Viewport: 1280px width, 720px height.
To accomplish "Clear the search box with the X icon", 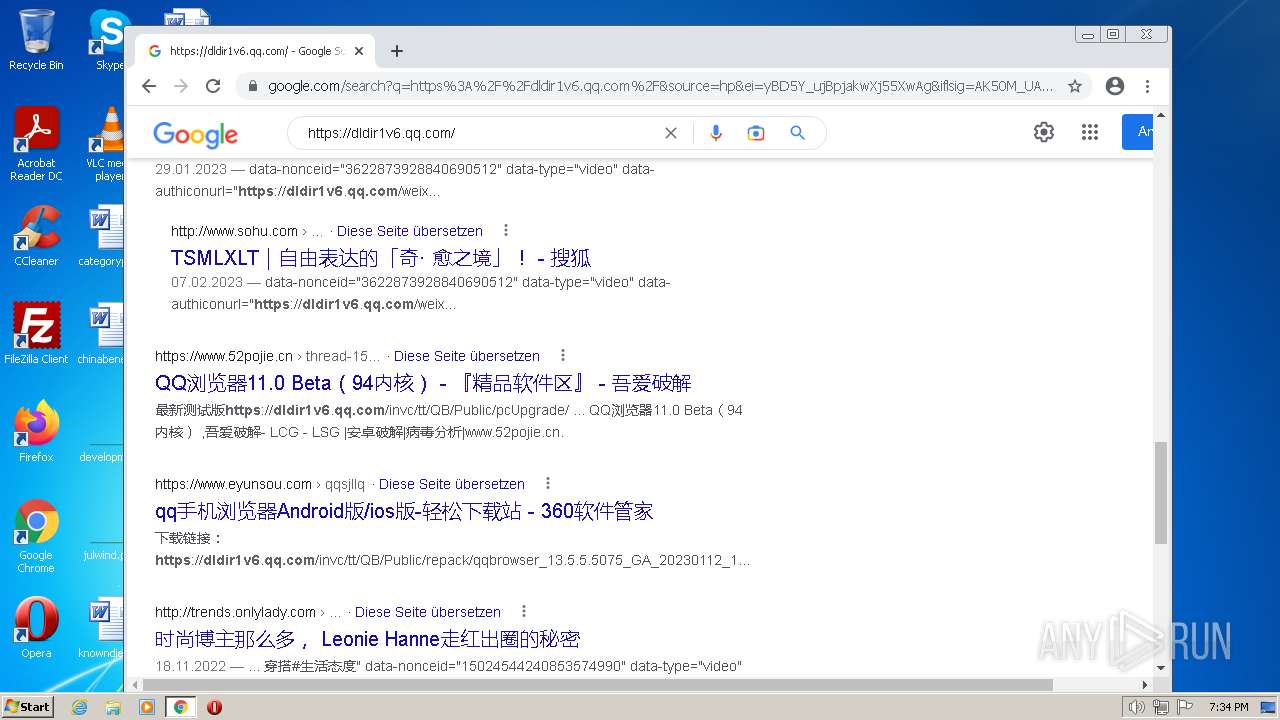I will [671, 133].
